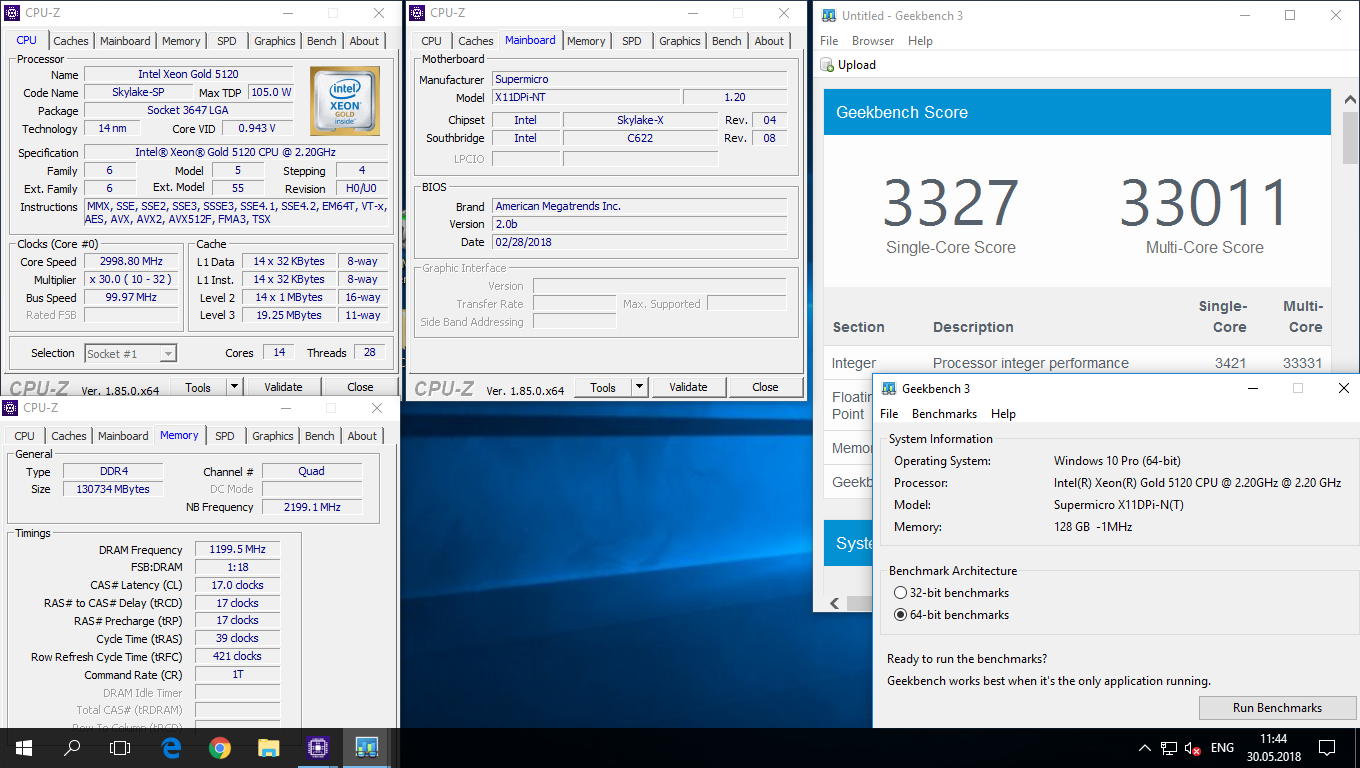Click Core Speed value field

pos(130,262)
